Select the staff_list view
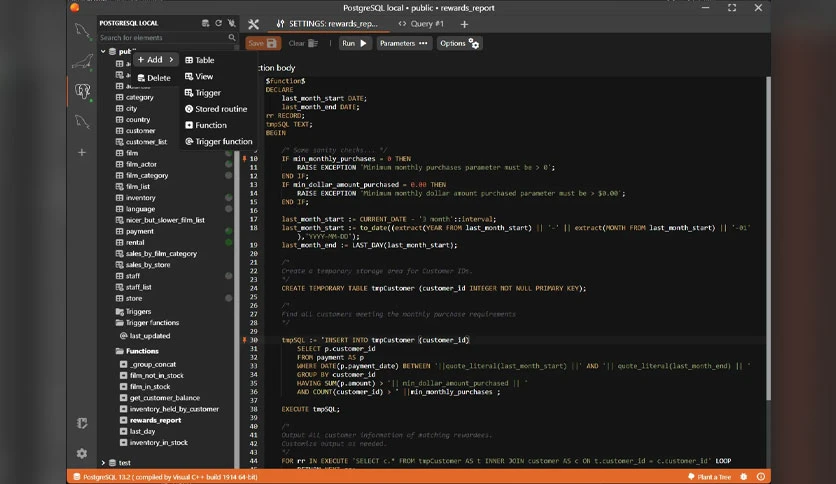Viewport: 836px width, 484px height. click(x=134, y=287)
